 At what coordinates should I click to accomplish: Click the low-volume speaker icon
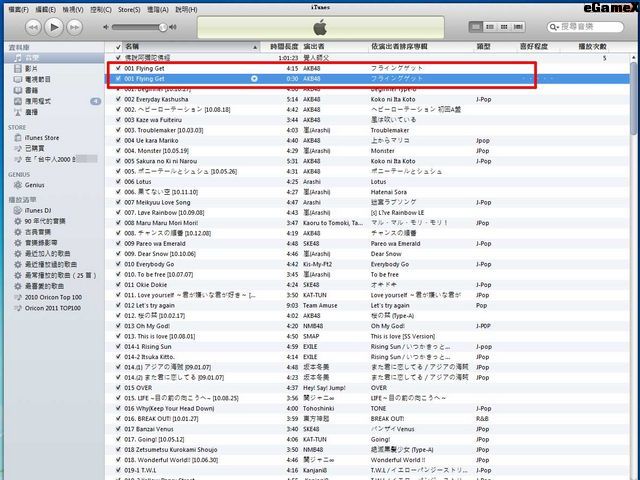[x=106, y=27]
